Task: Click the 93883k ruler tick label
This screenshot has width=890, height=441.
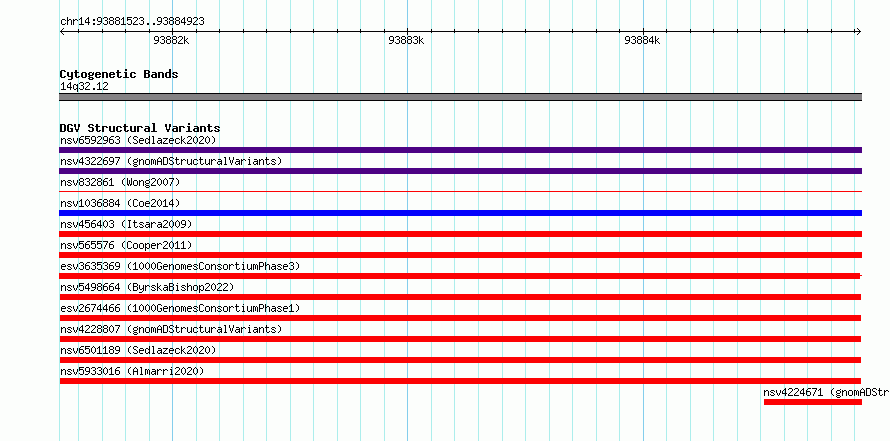Action: tap(406, 40)
